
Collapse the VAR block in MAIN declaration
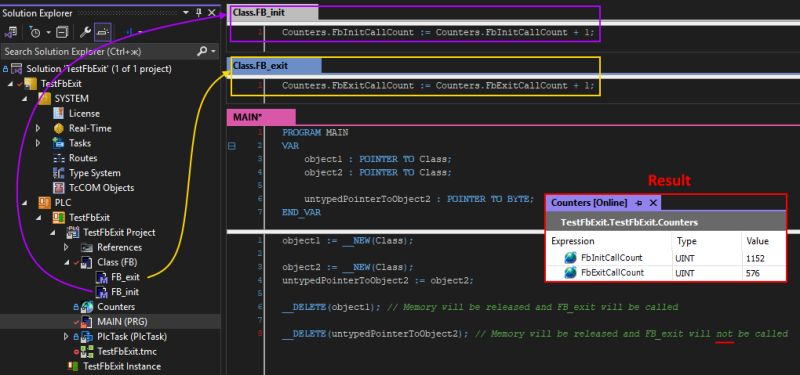click(232, 146)
